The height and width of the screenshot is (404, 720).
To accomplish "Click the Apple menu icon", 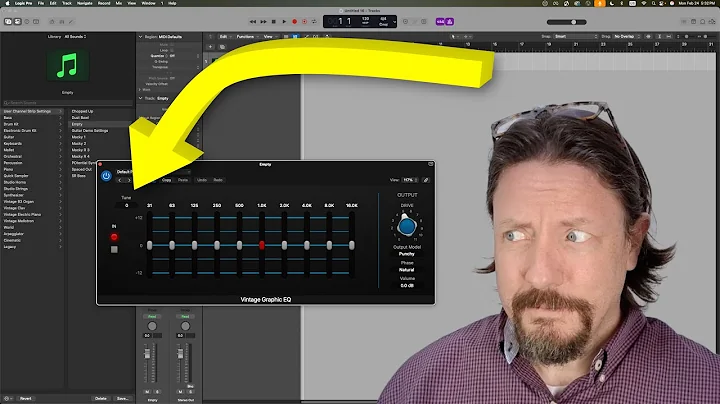I will pyautogui.click(x=5, y=3).
